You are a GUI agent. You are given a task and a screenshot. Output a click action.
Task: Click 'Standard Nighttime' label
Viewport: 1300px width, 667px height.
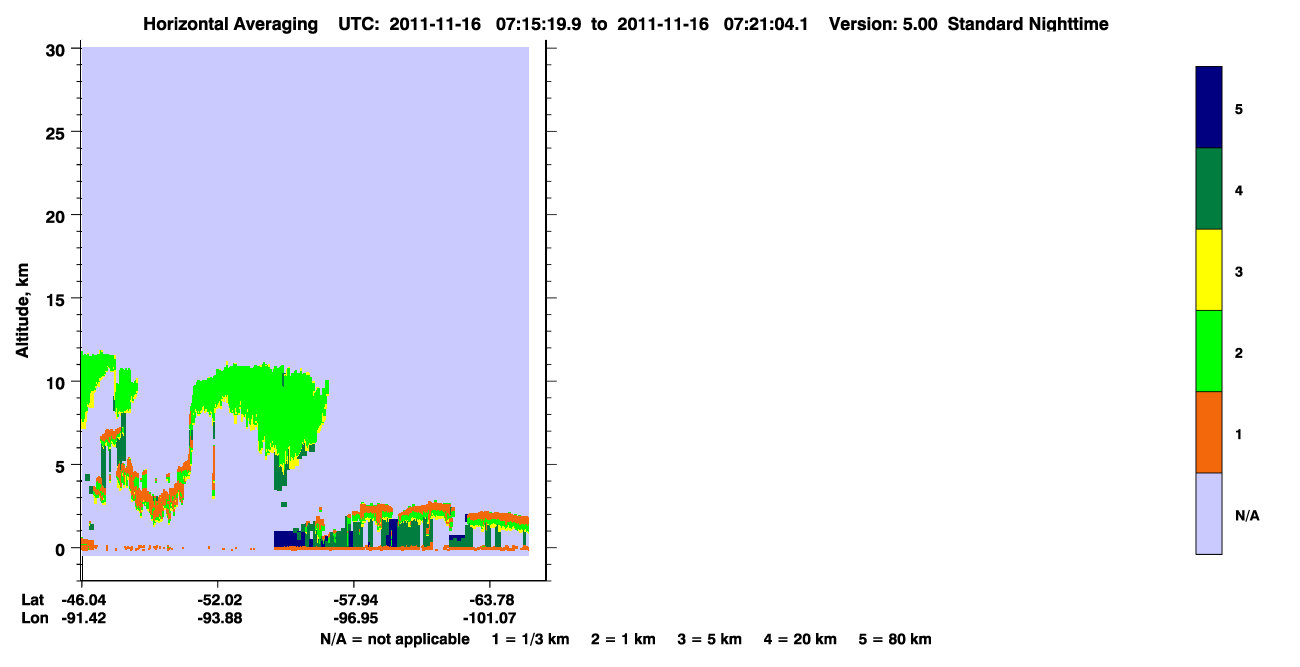(1028, 24)
